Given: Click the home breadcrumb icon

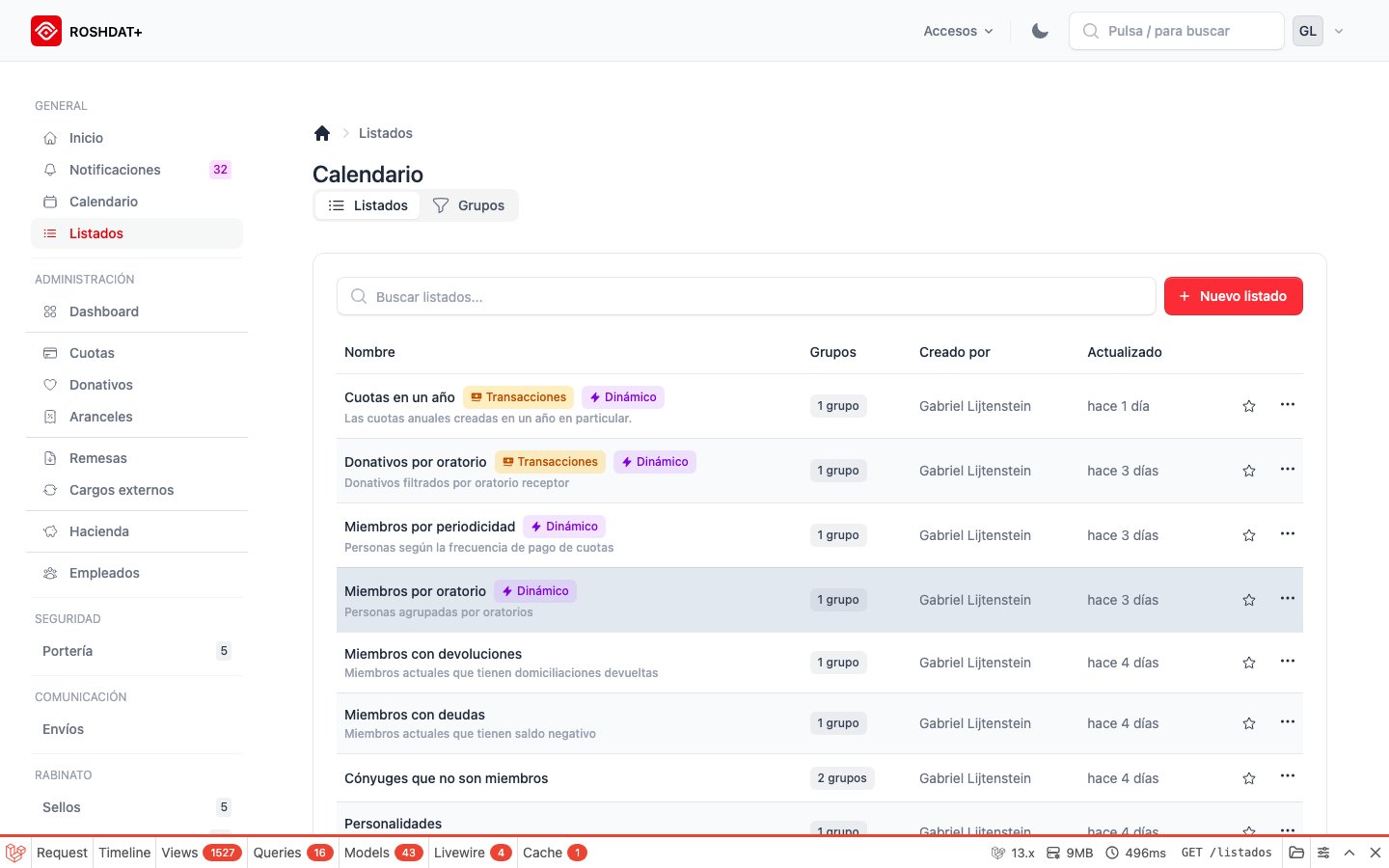Looking at the screenshot, I should tap(322, 133).
